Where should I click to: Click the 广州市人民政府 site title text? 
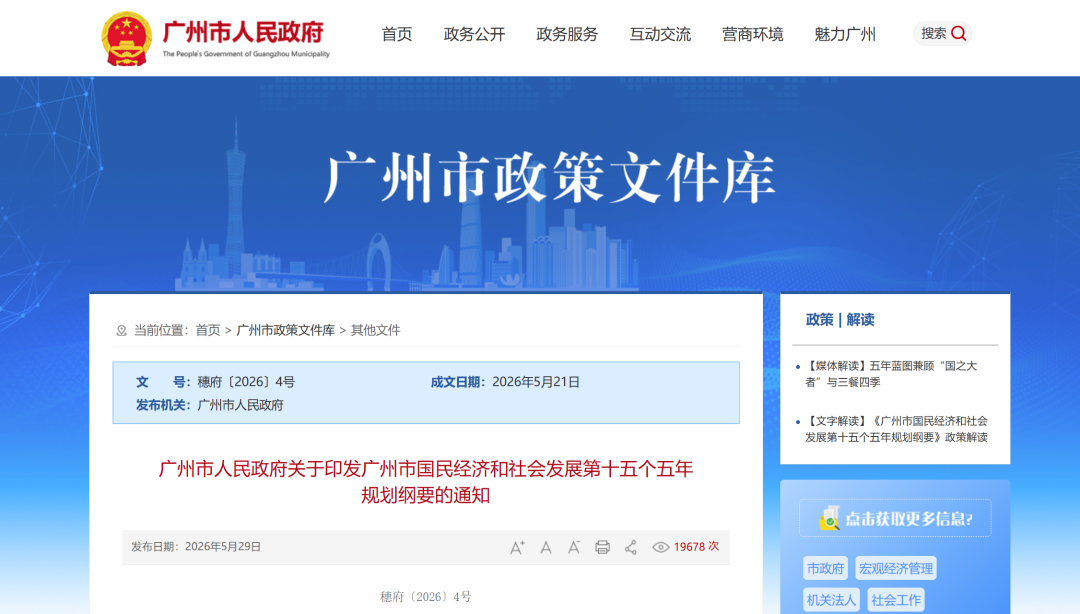click(x=243, y=32)
